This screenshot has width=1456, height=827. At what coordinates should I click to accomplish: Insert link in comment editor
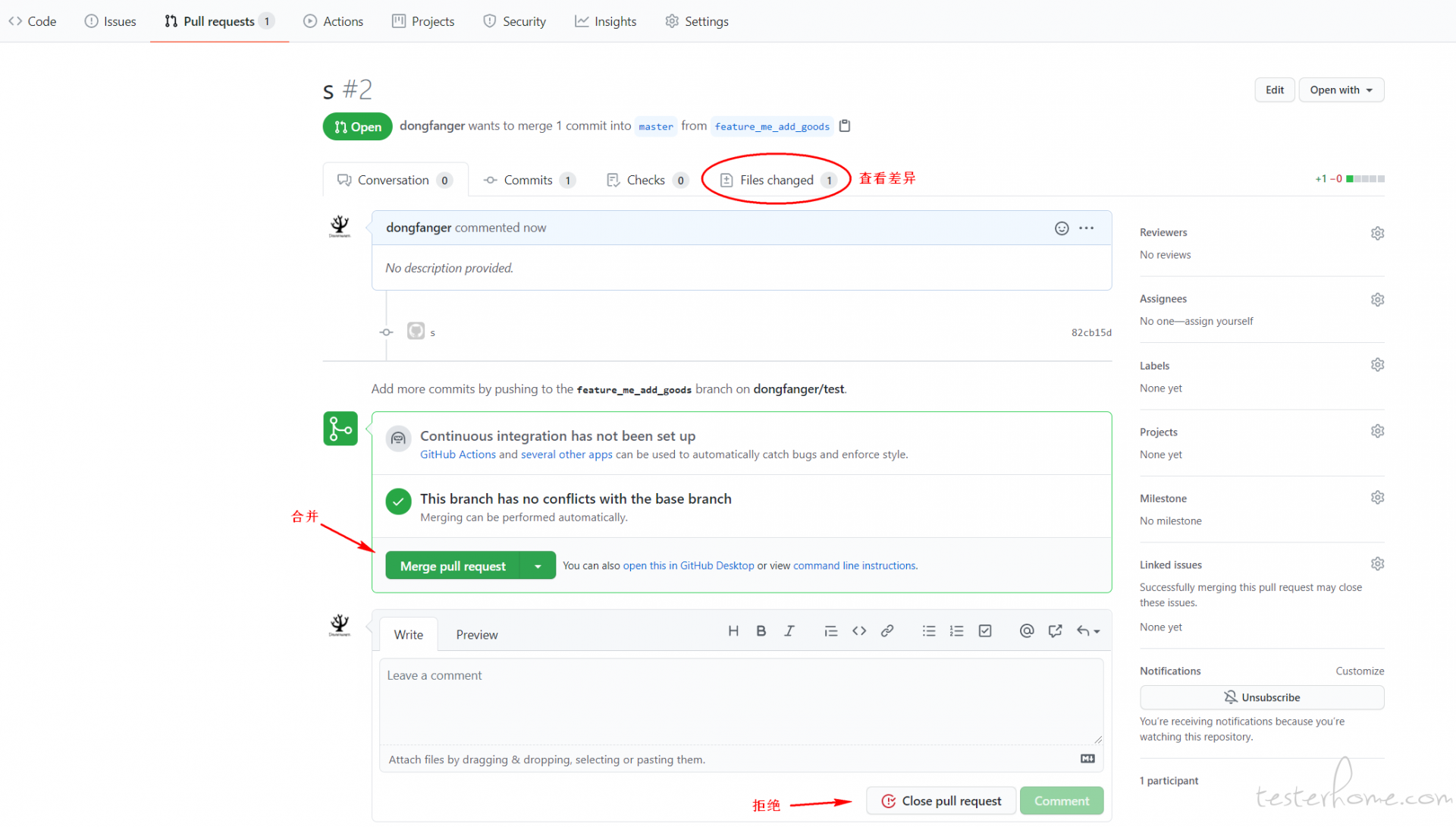pos(887,631)
